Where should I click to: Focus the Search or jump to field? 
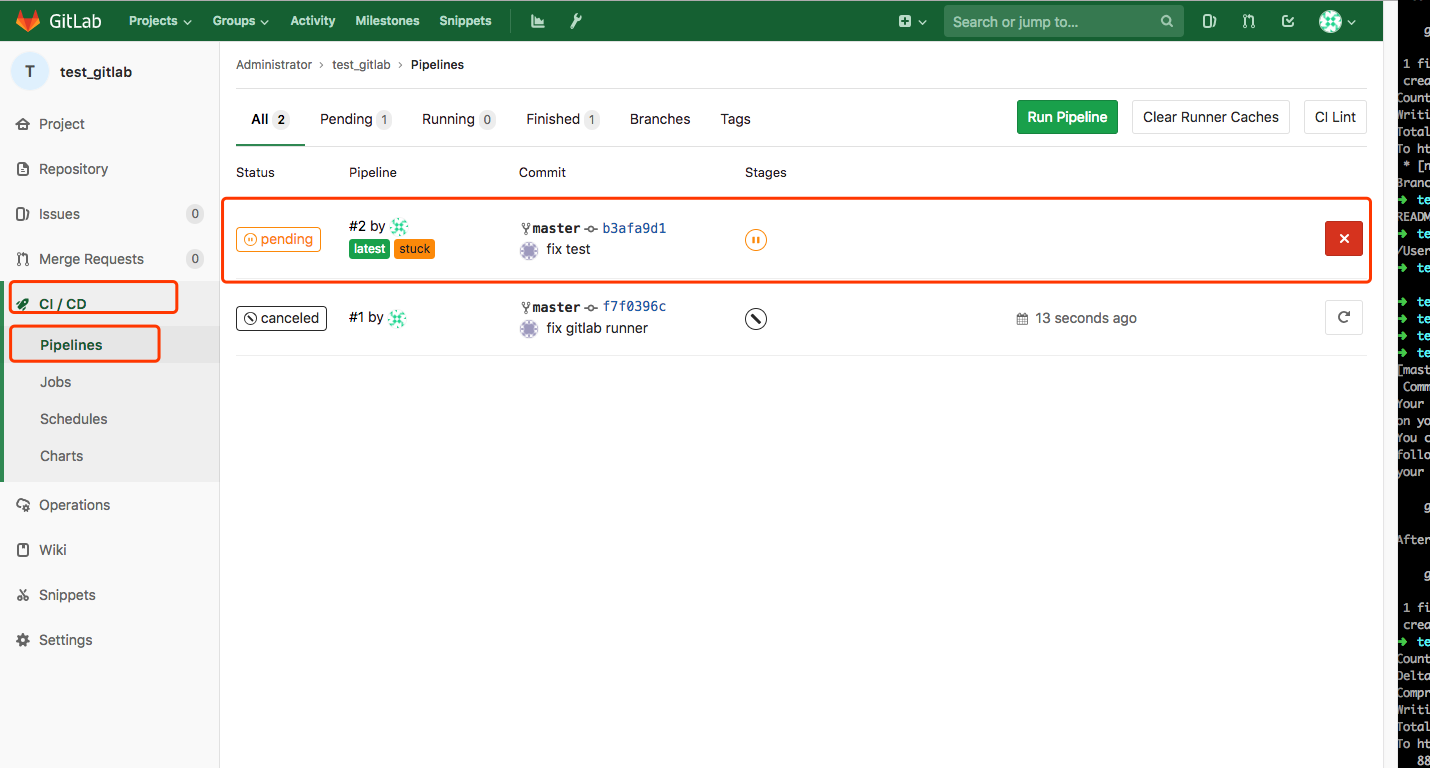[1064, 21]
